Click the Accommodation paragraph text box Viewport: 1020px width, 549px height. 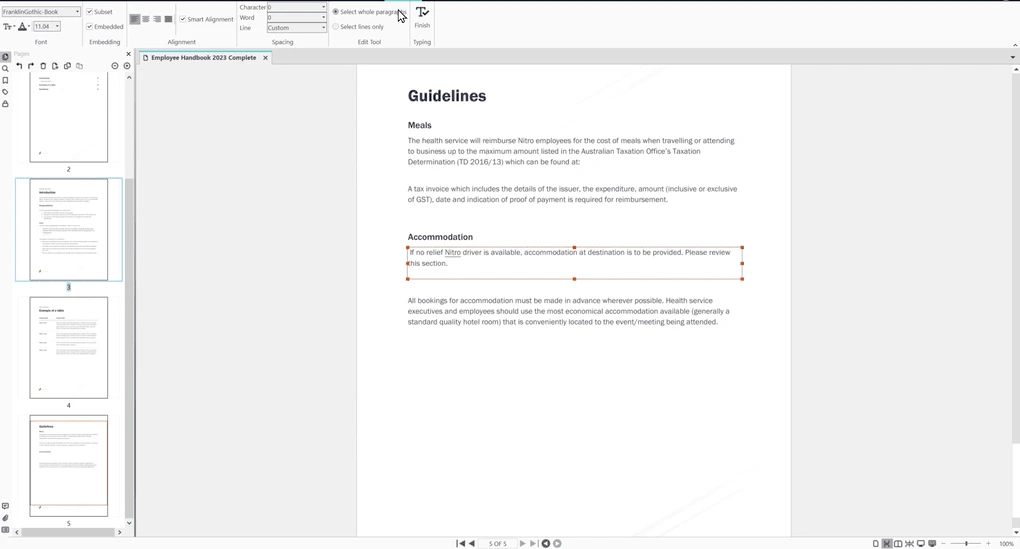pyautogui.click(x=575, y=263)
